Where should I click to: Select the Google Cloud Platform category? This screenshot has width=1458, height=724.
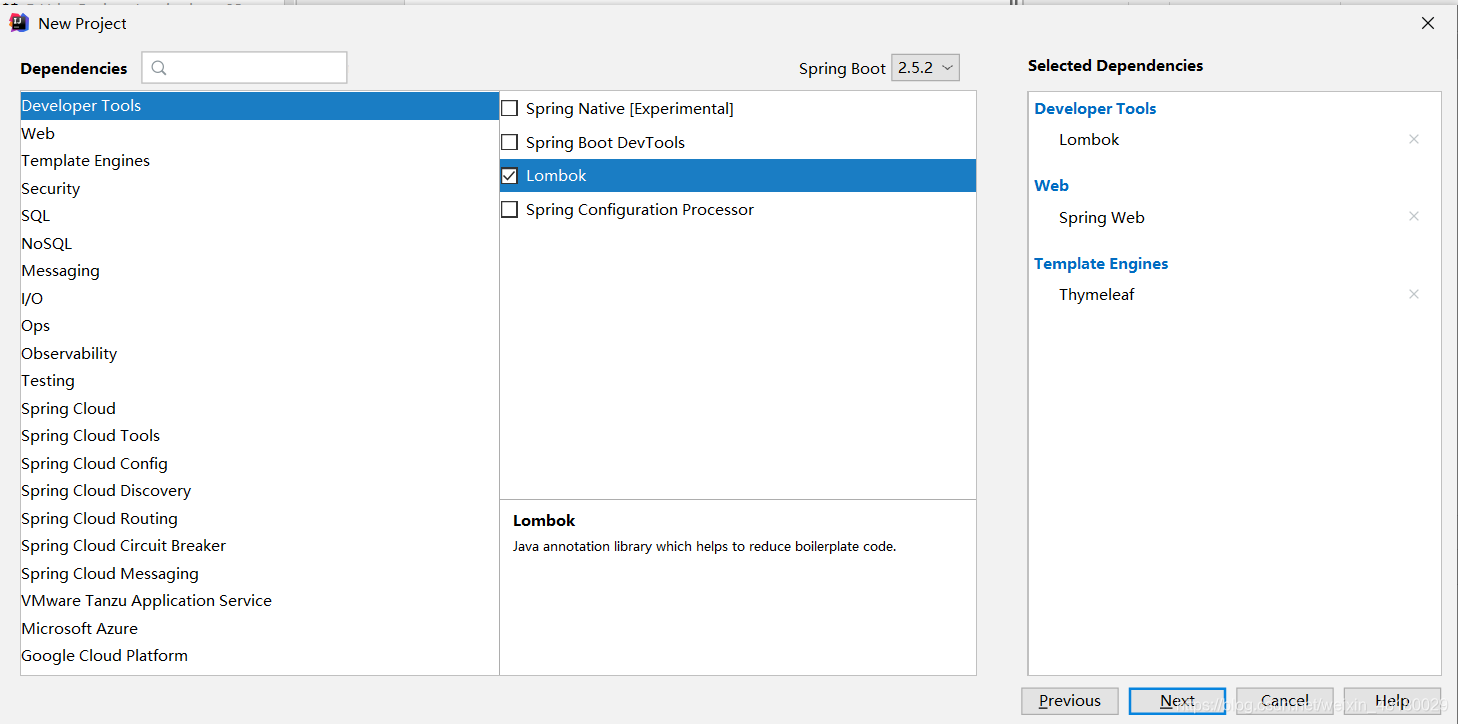[x=260, y=656]
